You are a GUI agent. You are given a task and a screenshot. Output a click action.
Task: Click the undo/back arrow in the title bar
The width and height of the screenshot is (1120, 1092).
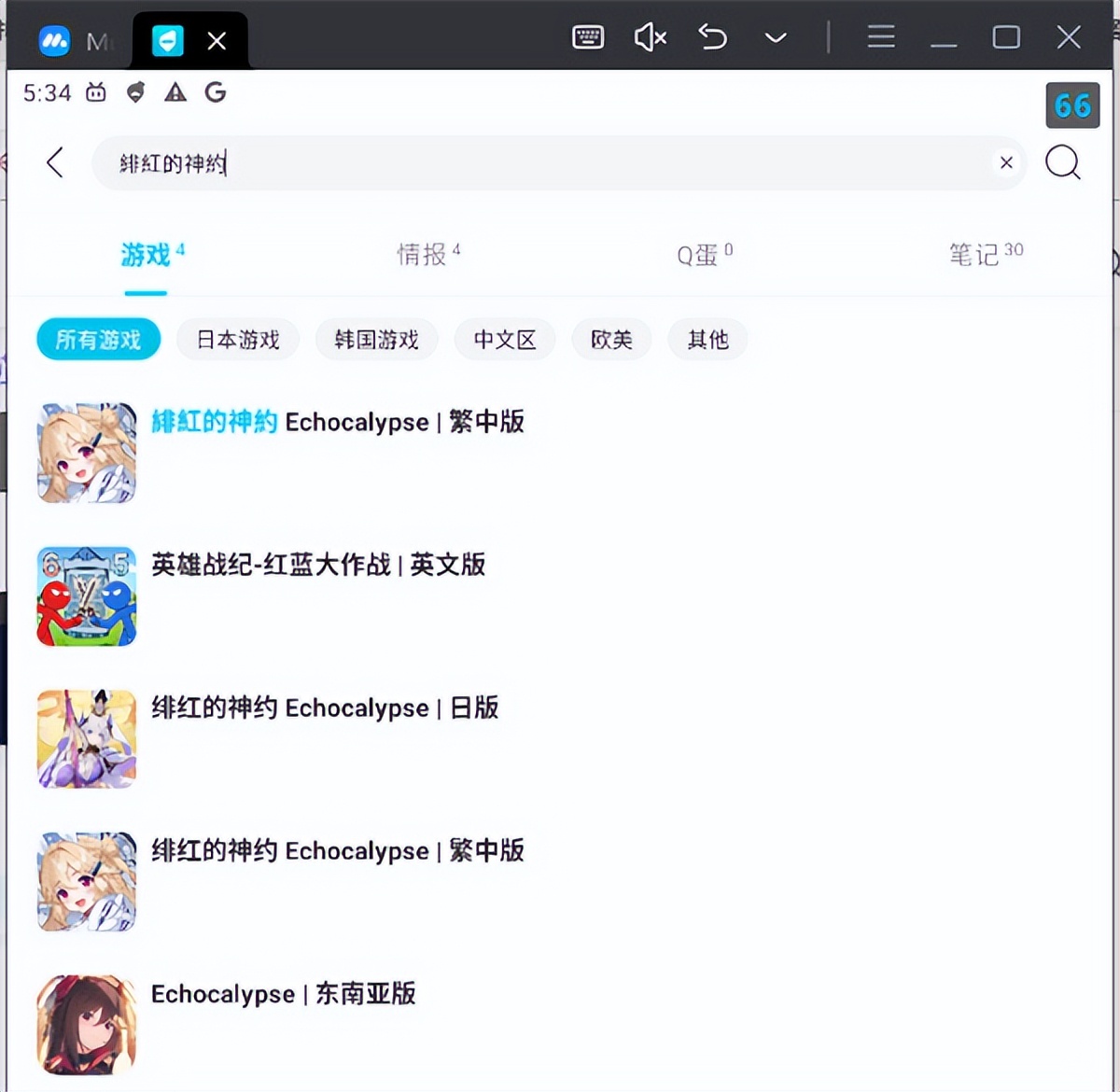(x=712, y=37)
